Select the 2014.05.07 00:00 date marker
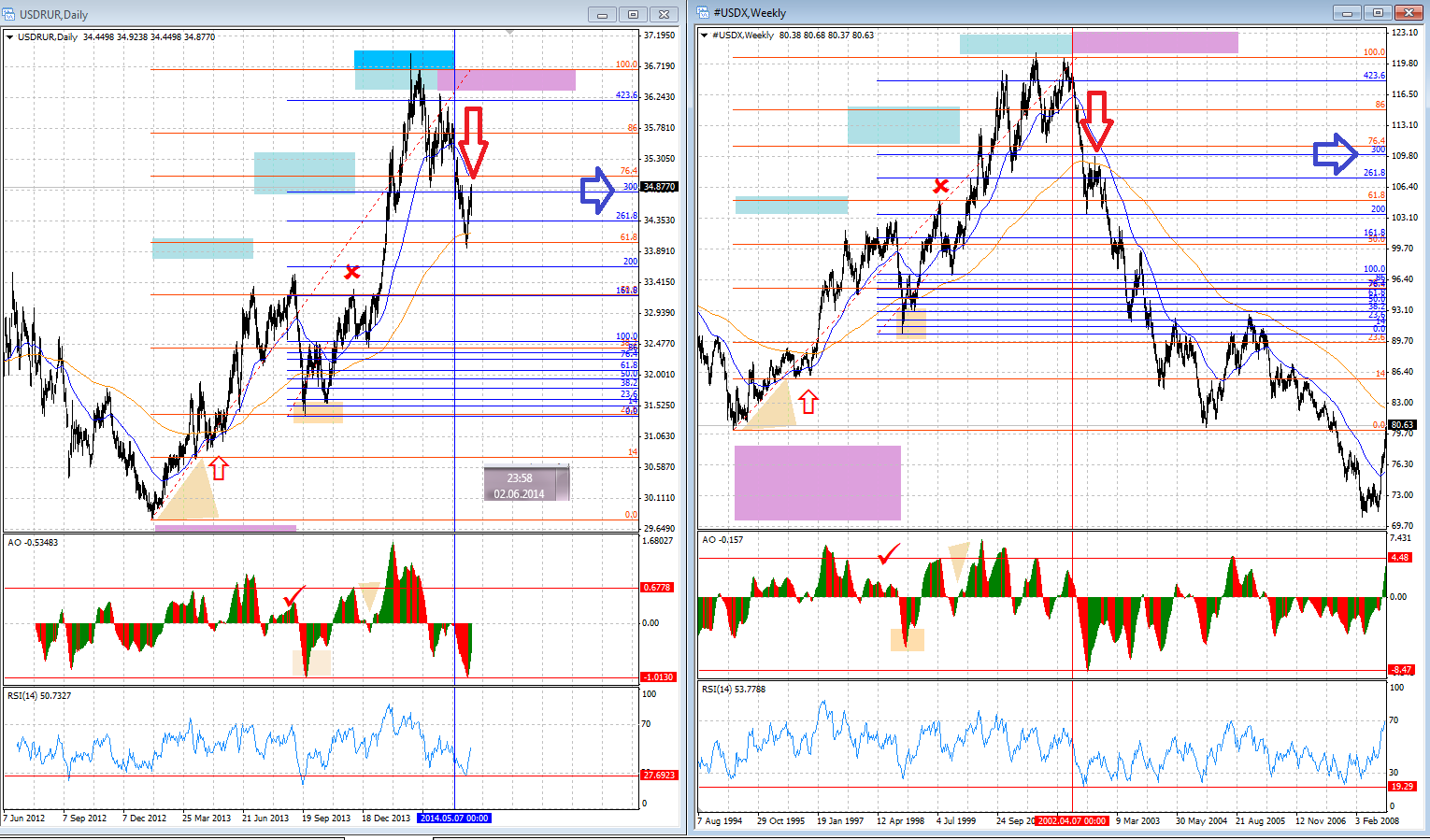Viewport: 1430px width, 840px height. click(454, 819)
